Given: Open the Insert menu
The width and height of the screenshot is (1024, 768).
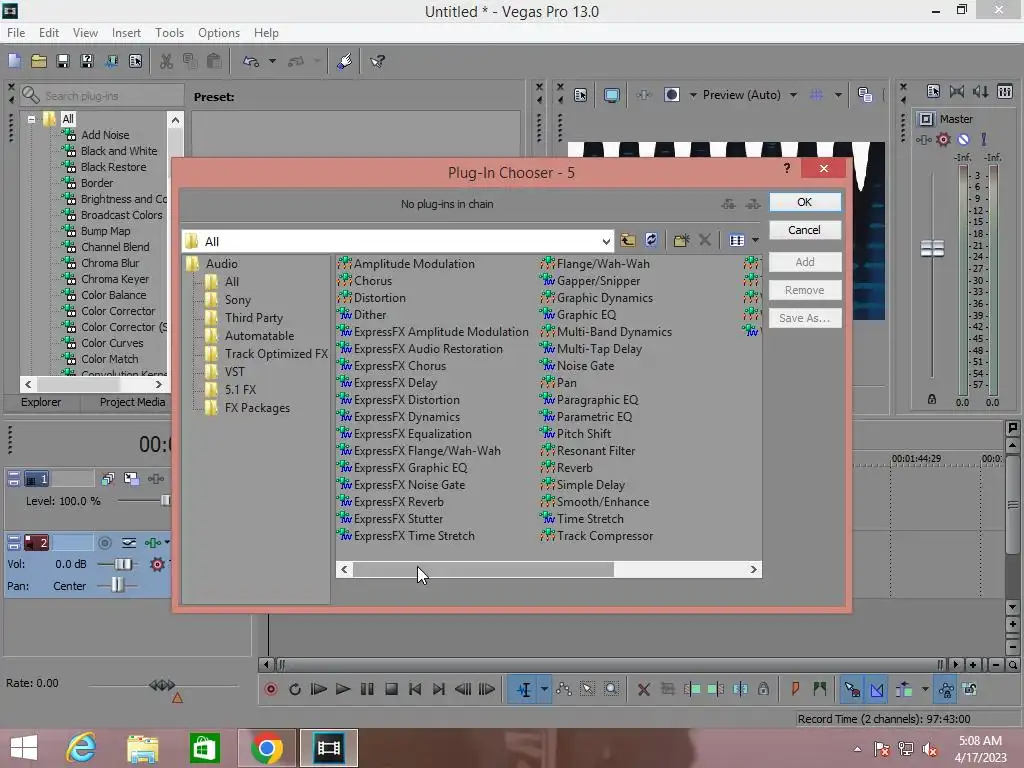Looking at the screenshot, I should click(126, 33).
